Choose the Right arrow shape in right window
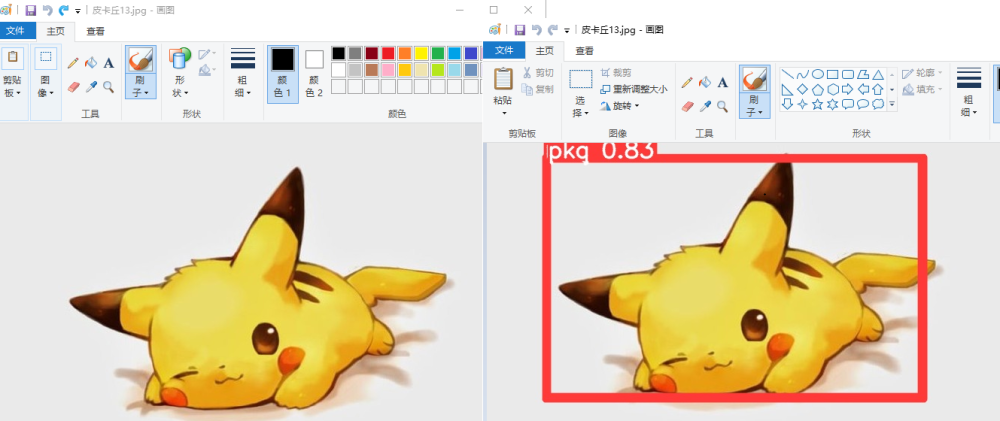This screenshot has width=1000, height=421. pos(848,89)
